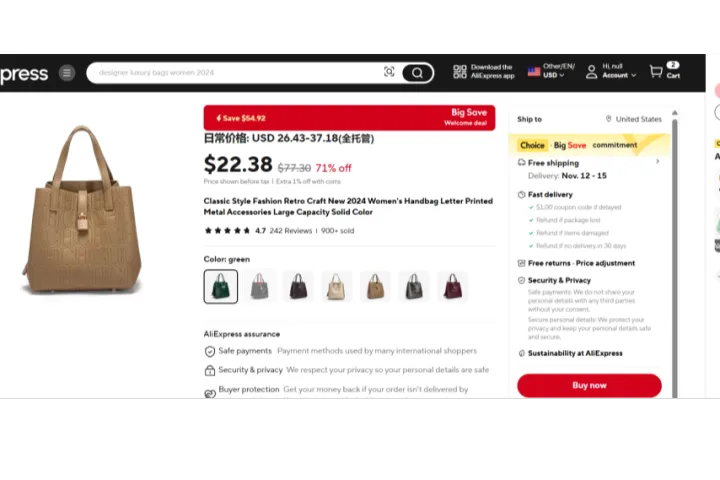The height and width of the screenshot is (480, 720).
Task: Click the camera image search icon
Action: click(389, 72)
